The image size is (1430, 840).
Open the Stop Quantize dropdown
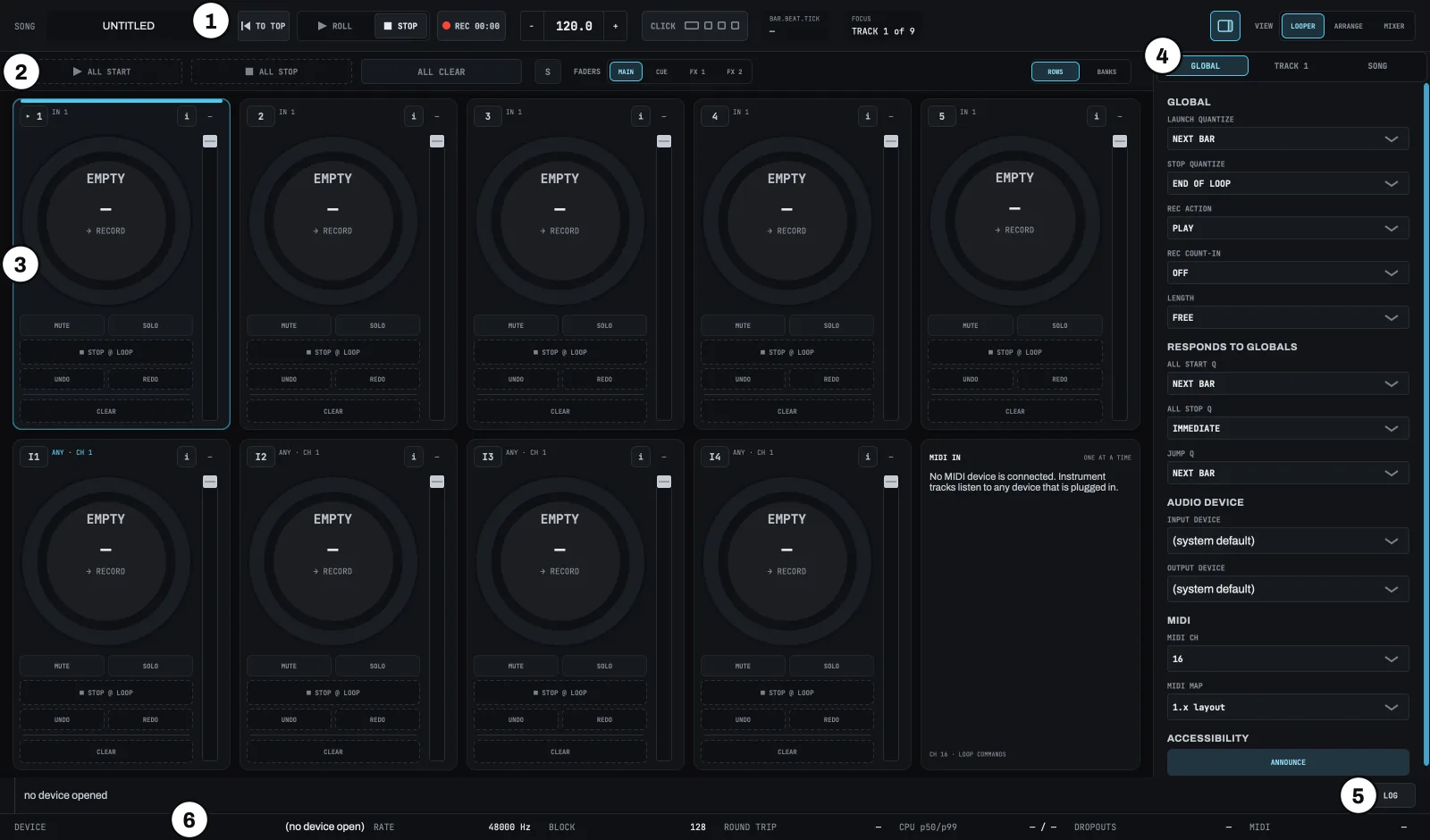pos(1288,183)
